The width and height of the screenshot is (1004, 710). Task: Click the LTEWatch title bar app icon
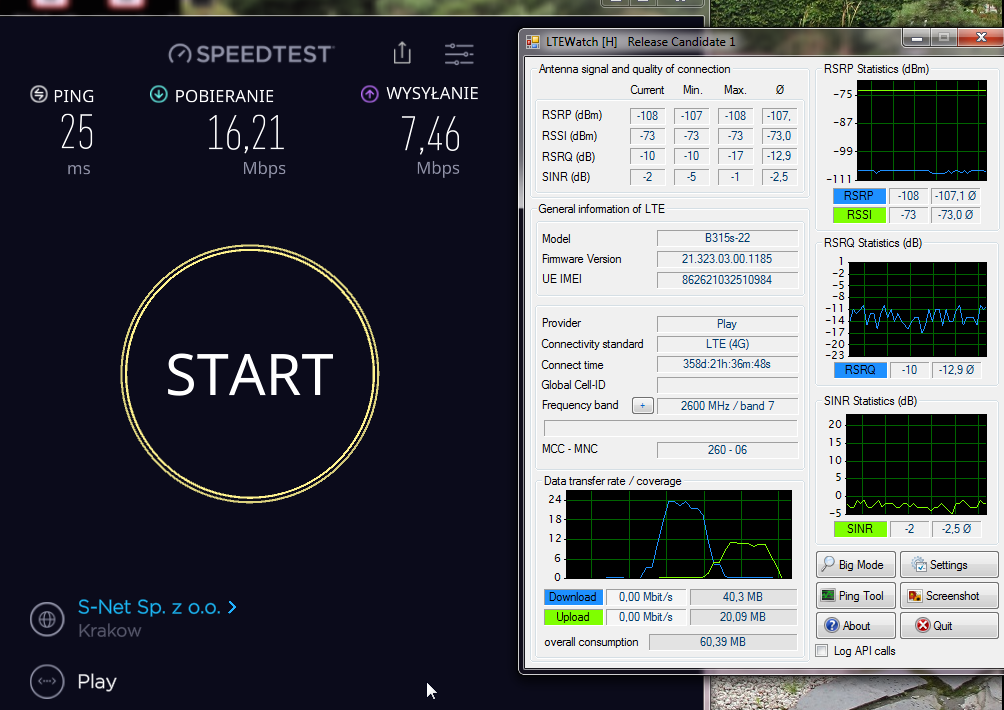(533, 42)
